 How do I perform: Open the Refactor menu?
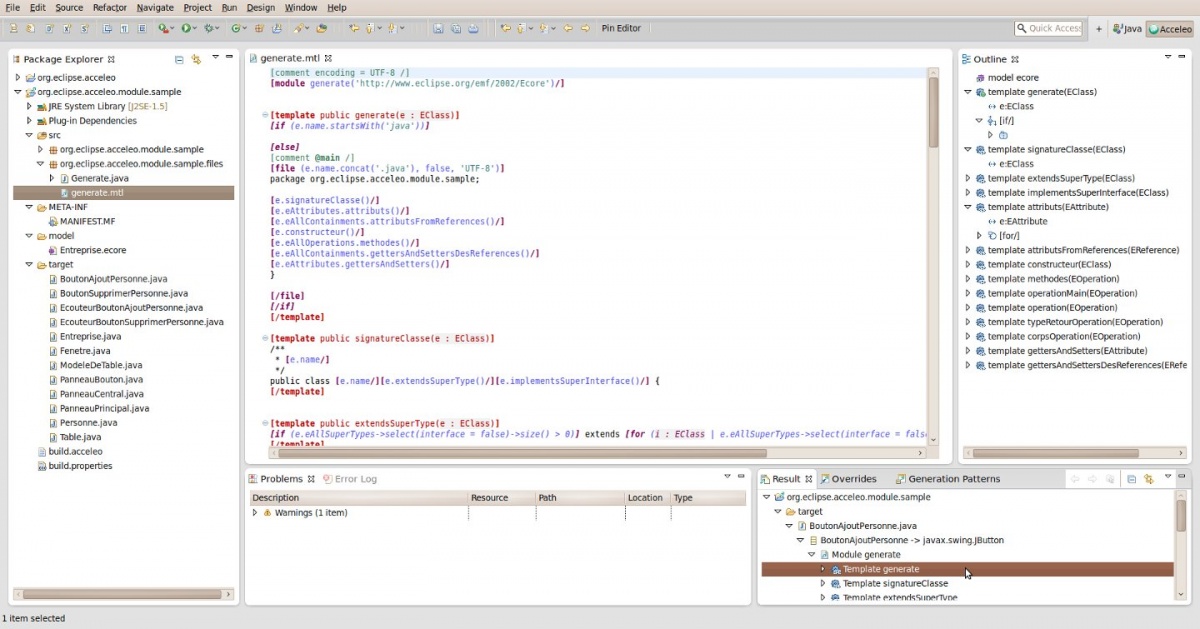pos(109,7)
